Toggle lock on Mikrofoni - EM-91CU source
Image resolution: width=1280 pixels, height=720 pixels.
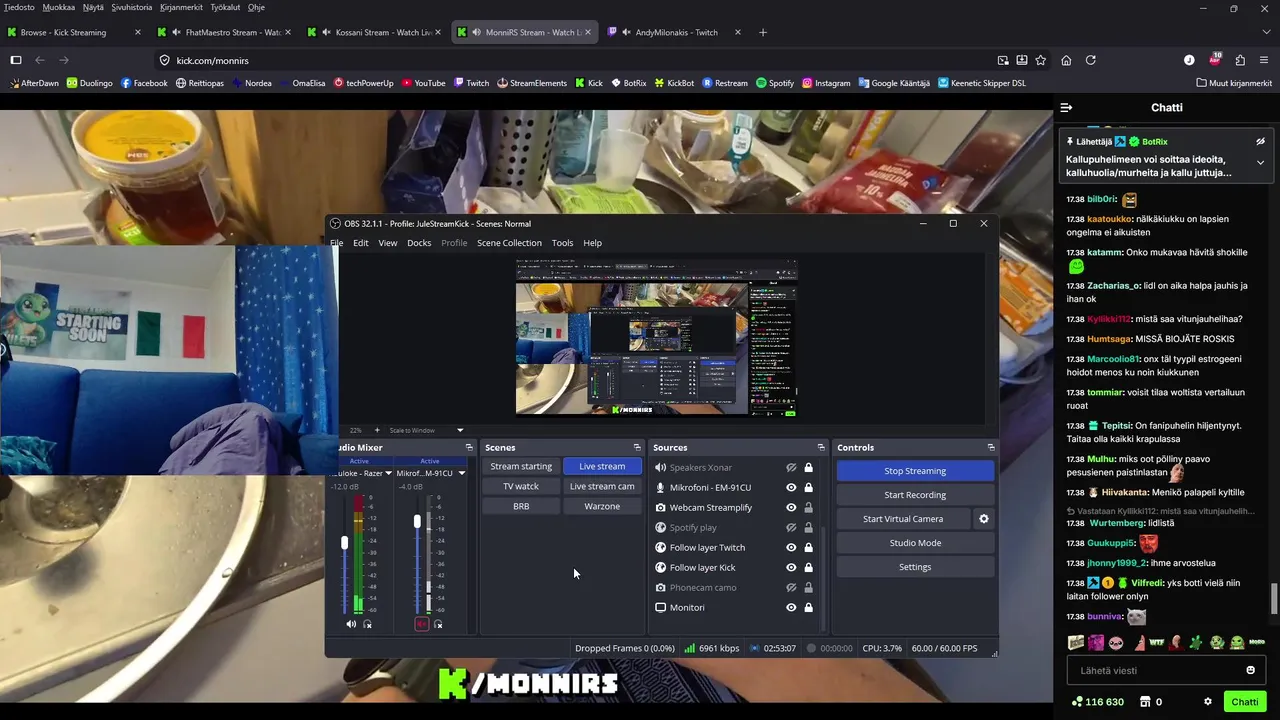coord(808,488)
